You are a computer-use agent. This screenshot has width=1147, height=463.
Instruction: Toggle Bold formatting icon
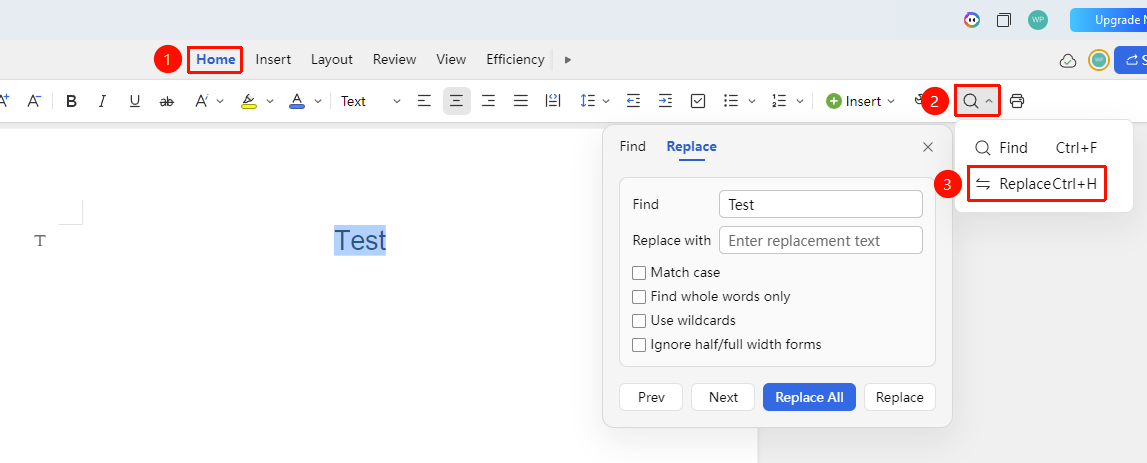(71, 101)
